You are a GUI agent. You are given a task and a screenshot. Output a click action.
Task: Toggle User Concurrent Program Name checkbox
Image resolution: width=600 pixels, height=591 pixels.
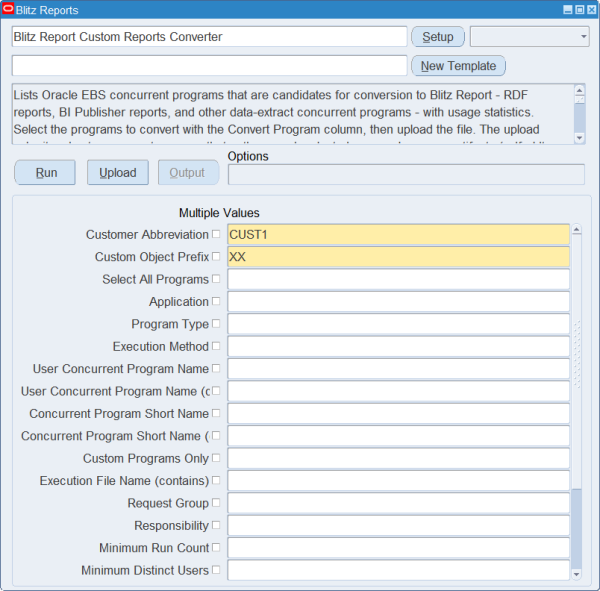click(216, 368)
